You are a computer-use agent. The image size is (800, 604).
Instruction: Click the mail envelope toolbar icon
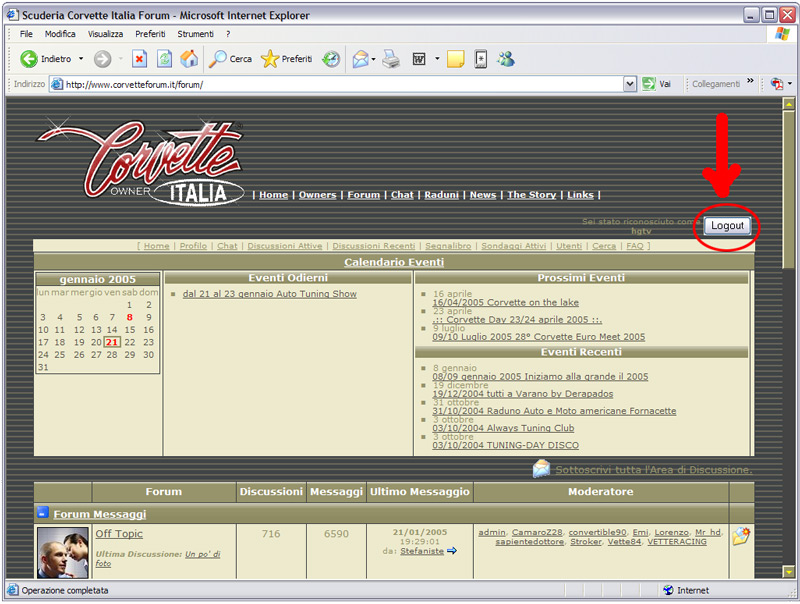click(x=360, y=59)
